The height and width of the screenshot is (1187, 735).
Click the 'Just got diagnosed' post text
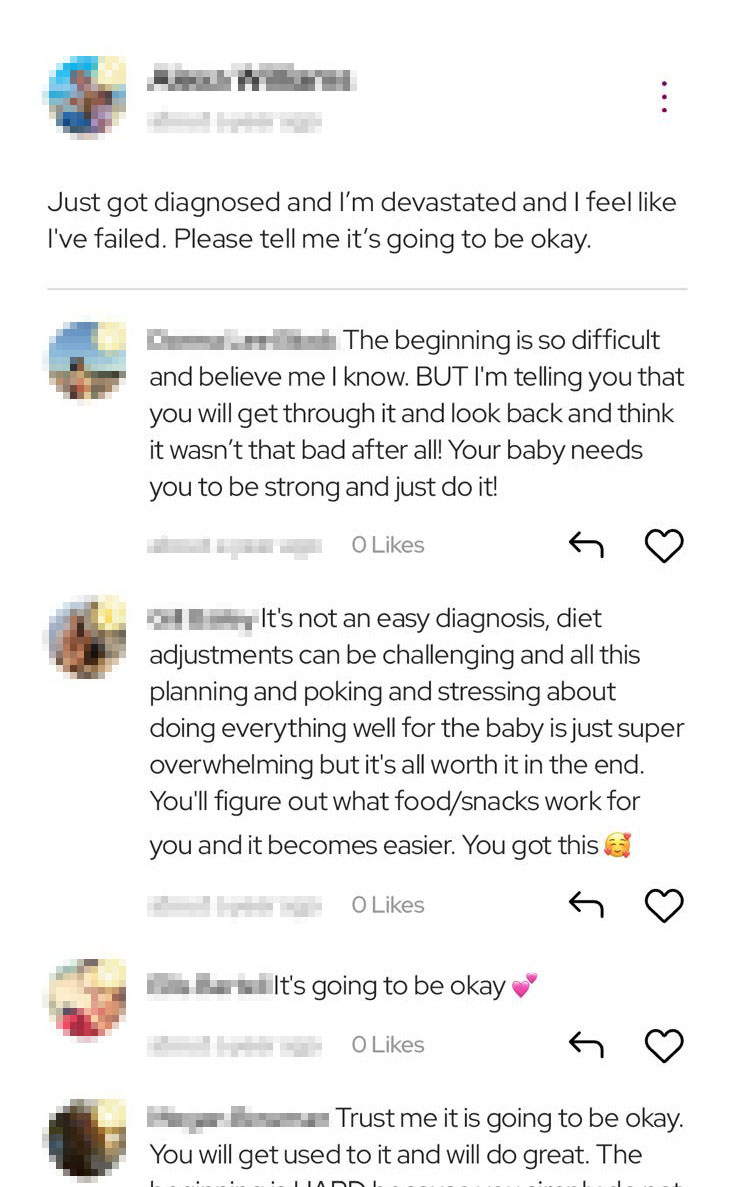(362, 221)
